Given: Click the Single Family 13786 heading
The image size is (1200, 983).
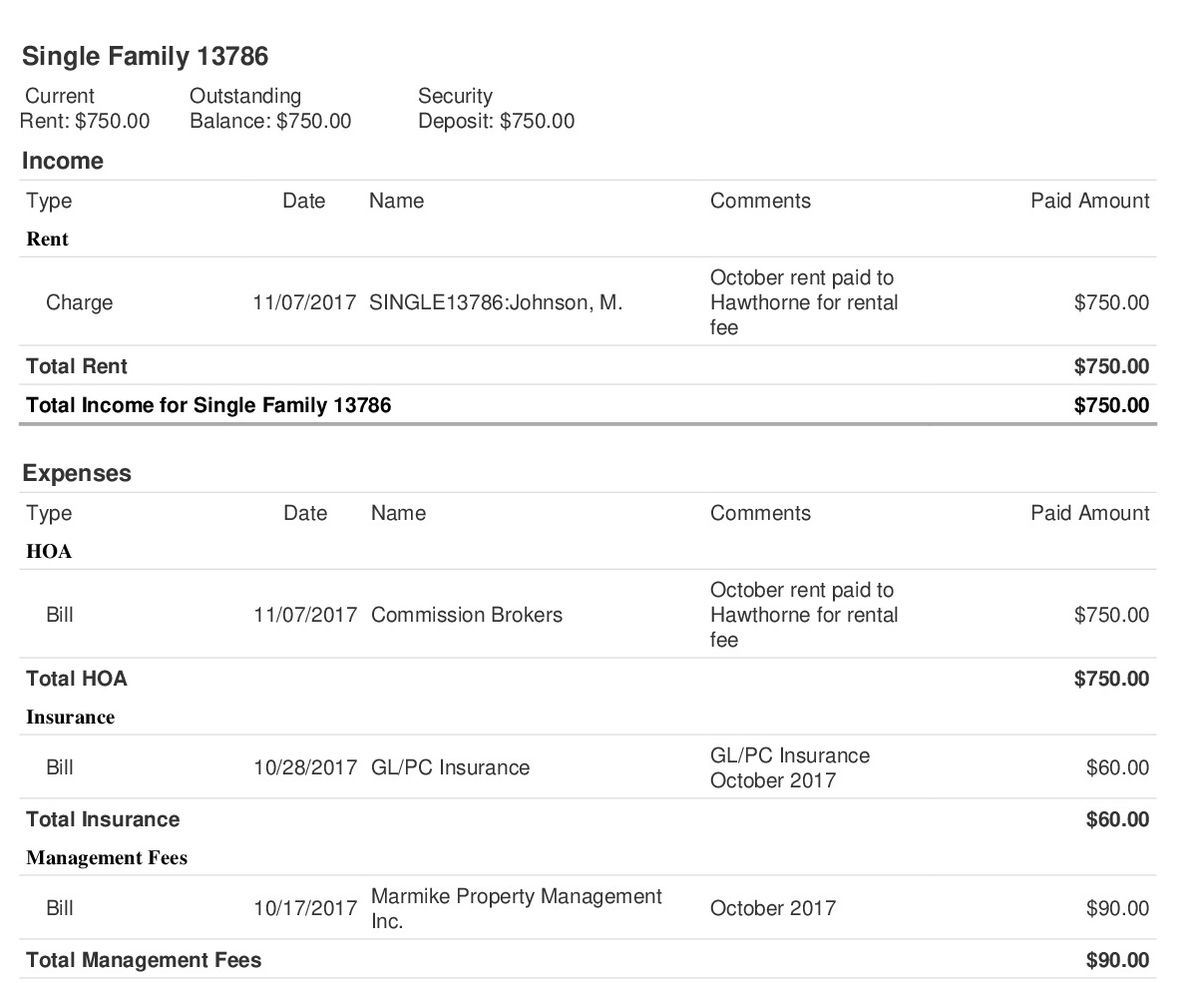Looking at the screenshot, I should point(145,56).
